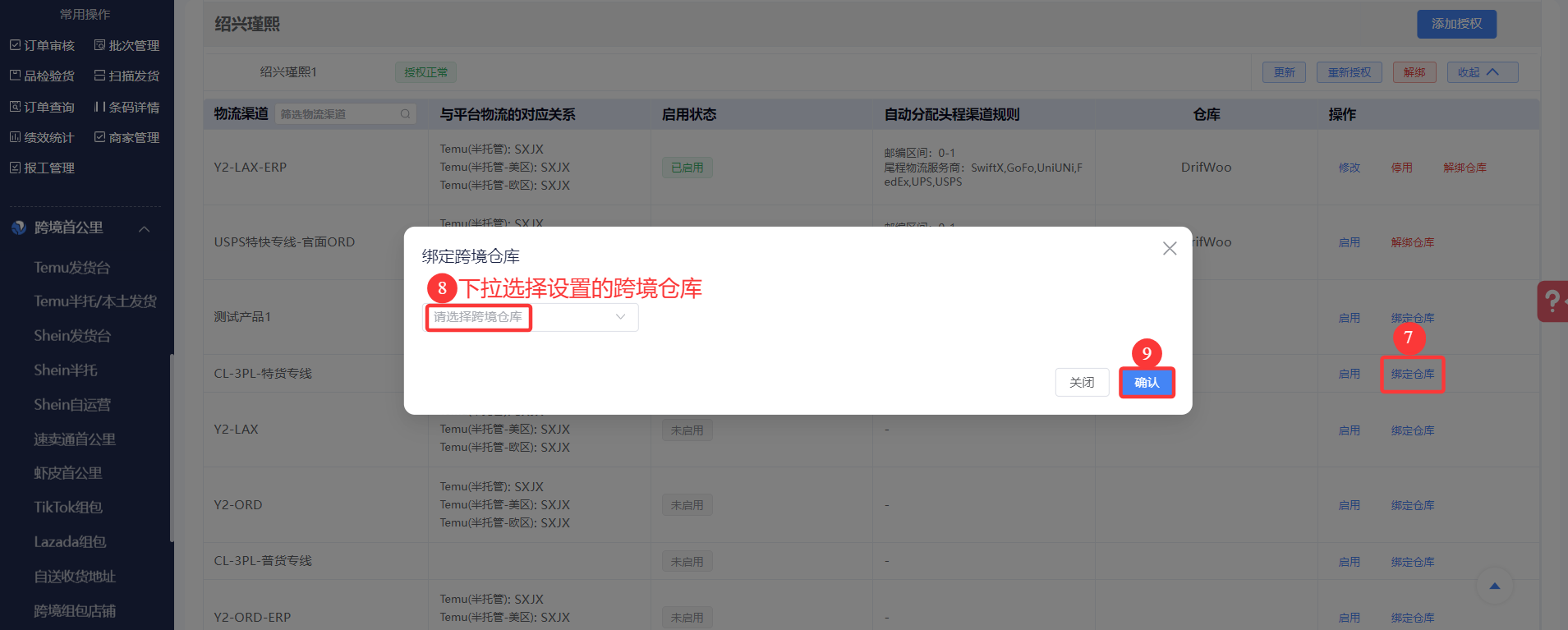Click 绑定仓库 in the CL-3PL-特货专线 row

coord(1413,374)
